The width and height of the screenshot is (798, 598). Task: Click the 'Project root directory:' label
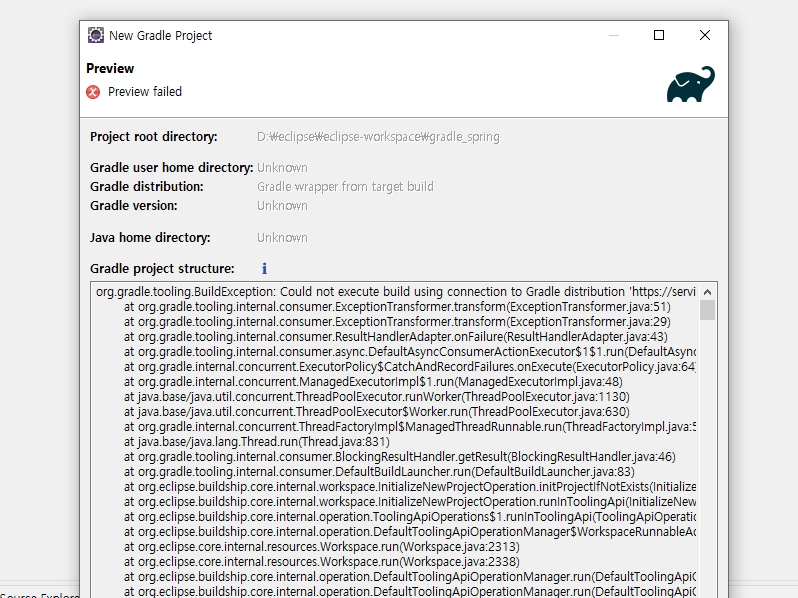pos(154,137)
